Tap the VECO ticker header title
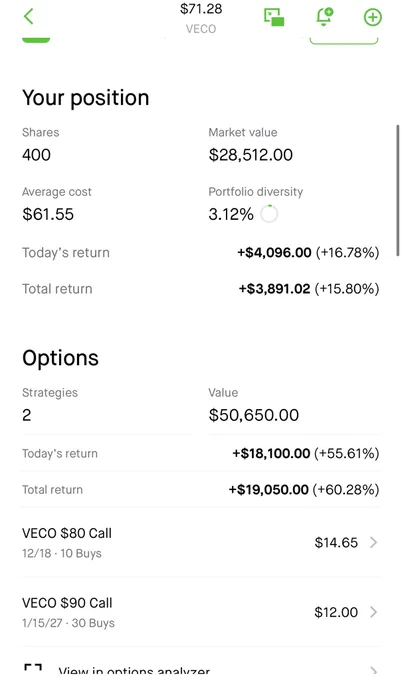The width and height of the screenshot is (402, 680). click(x=201, y=29)
